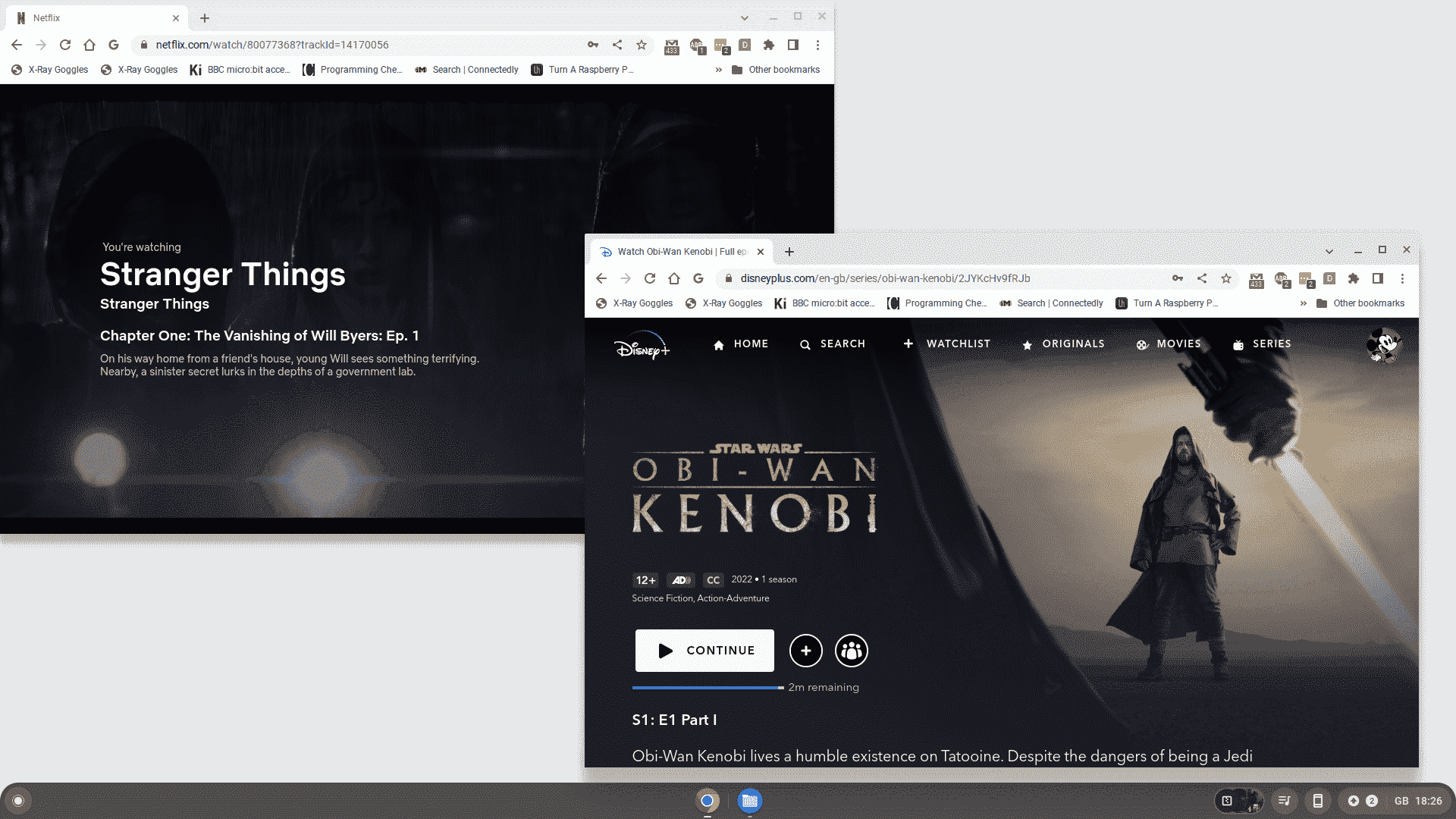Click the 12+ age rating badge
The width and height of the screenshot is (1456, 819).
pyautogui.click(x=645, y=580)
